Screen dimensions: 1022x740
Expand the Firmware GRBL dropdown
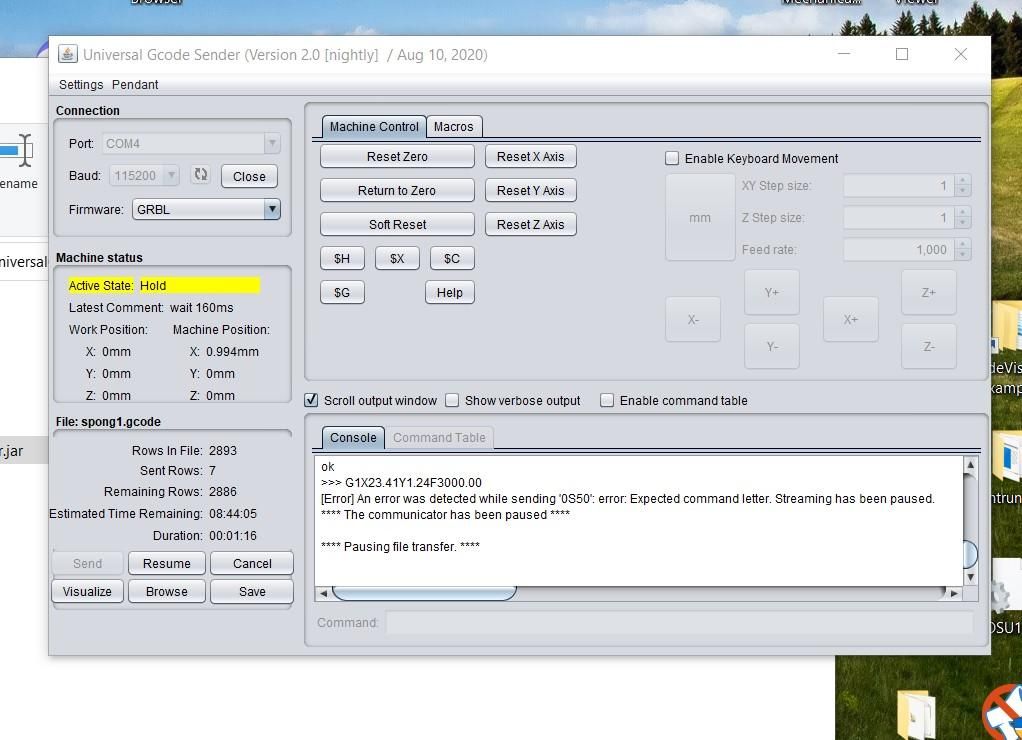coord(272,209)
